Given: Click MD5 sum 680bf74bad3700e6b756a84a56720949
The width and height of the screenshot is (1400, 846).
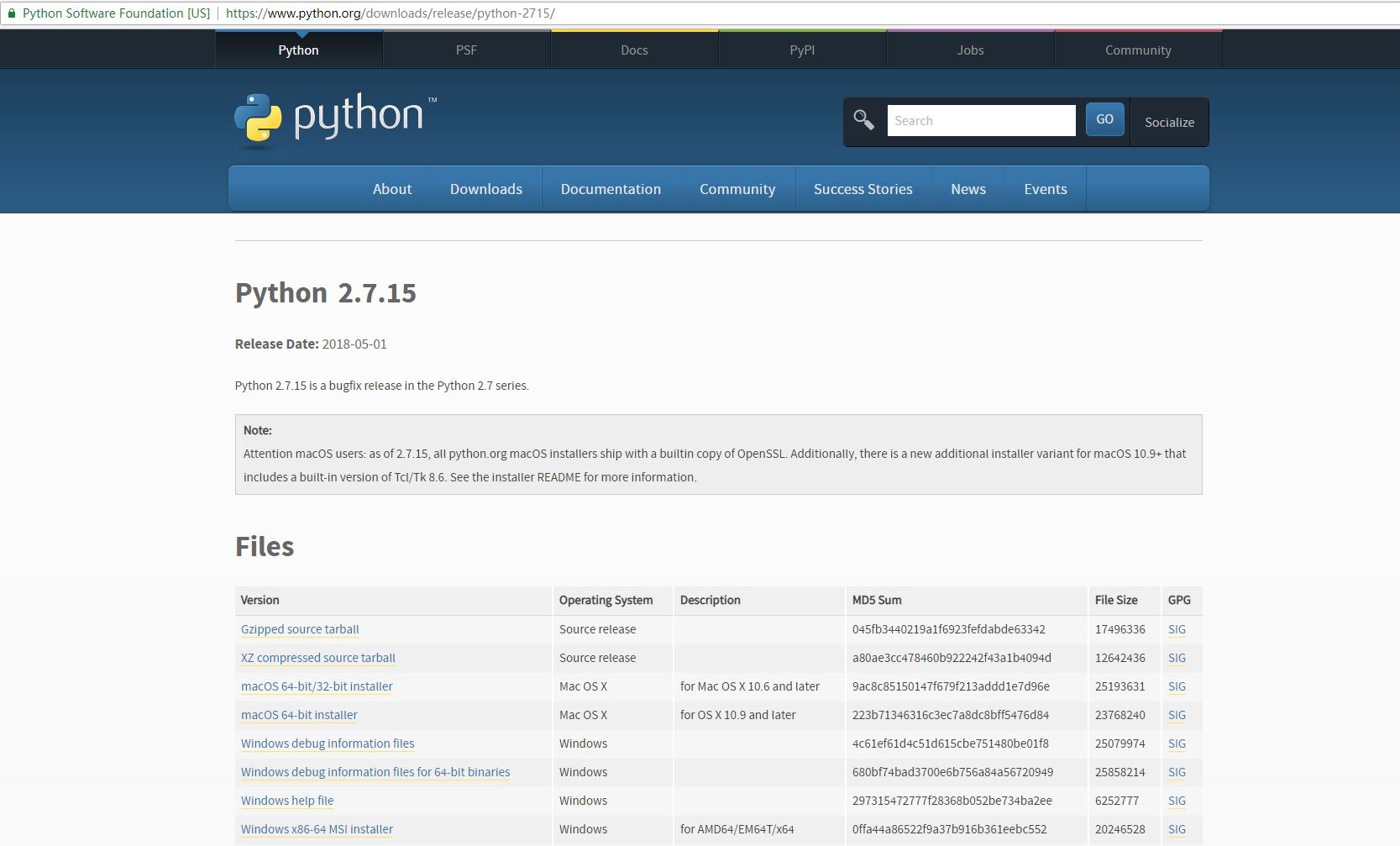Looking at the screenshot, I should click(952, 772).
